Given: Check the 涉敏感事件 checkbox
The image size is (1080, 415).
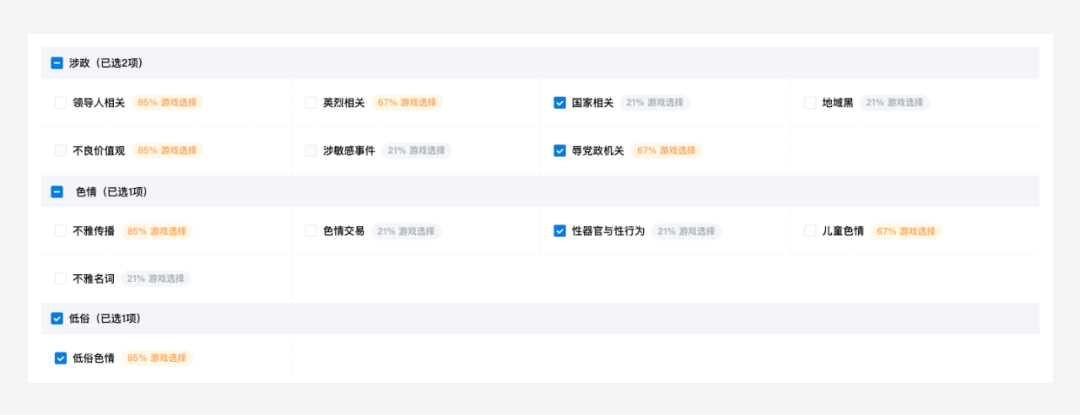Looking at the screenshot, I should (x=311, y=151).
